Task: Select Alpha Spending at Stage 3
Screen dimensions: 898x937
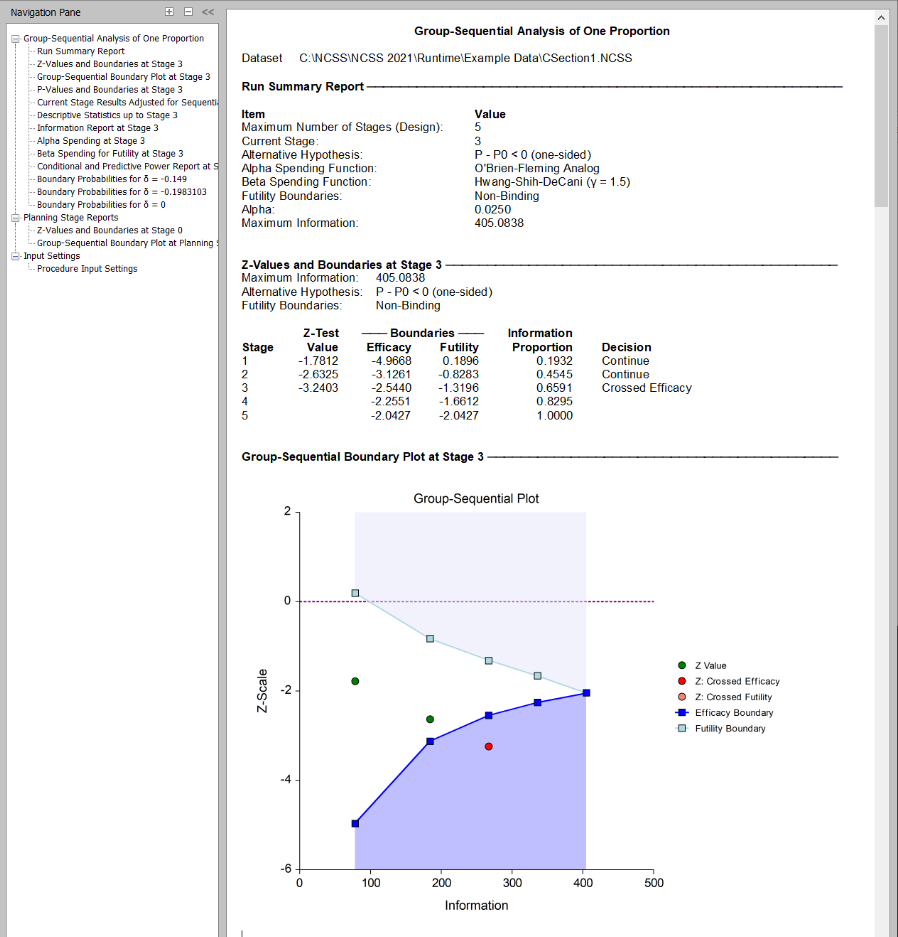Action: (91, 141)
